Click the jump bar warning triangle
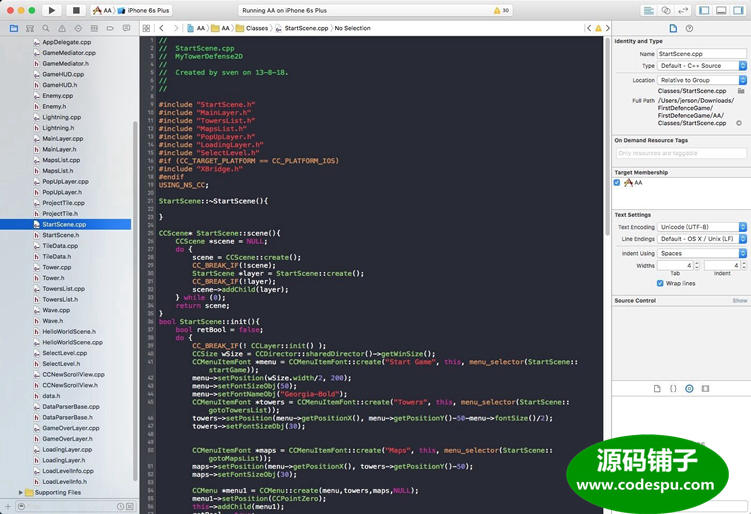This screenshot has width=751, height=514. [x=598, y=28]
